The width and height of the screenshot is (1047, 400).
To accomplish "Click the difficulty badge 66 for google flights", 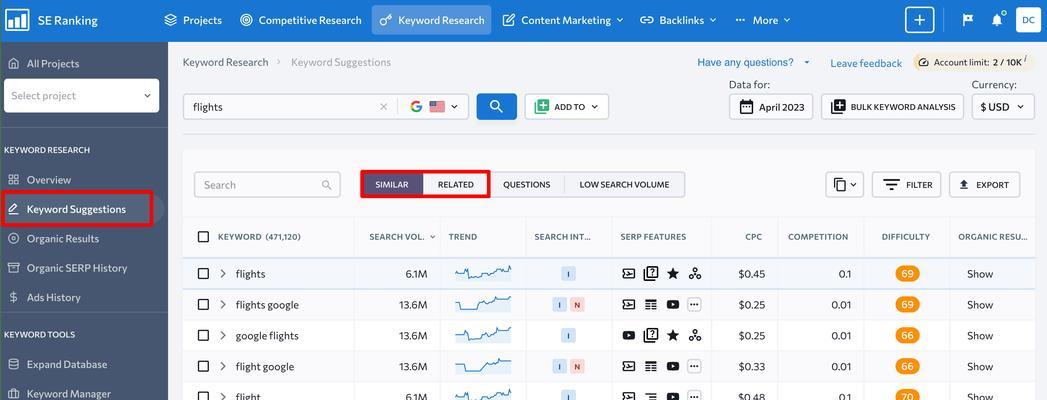I will 907,335.
